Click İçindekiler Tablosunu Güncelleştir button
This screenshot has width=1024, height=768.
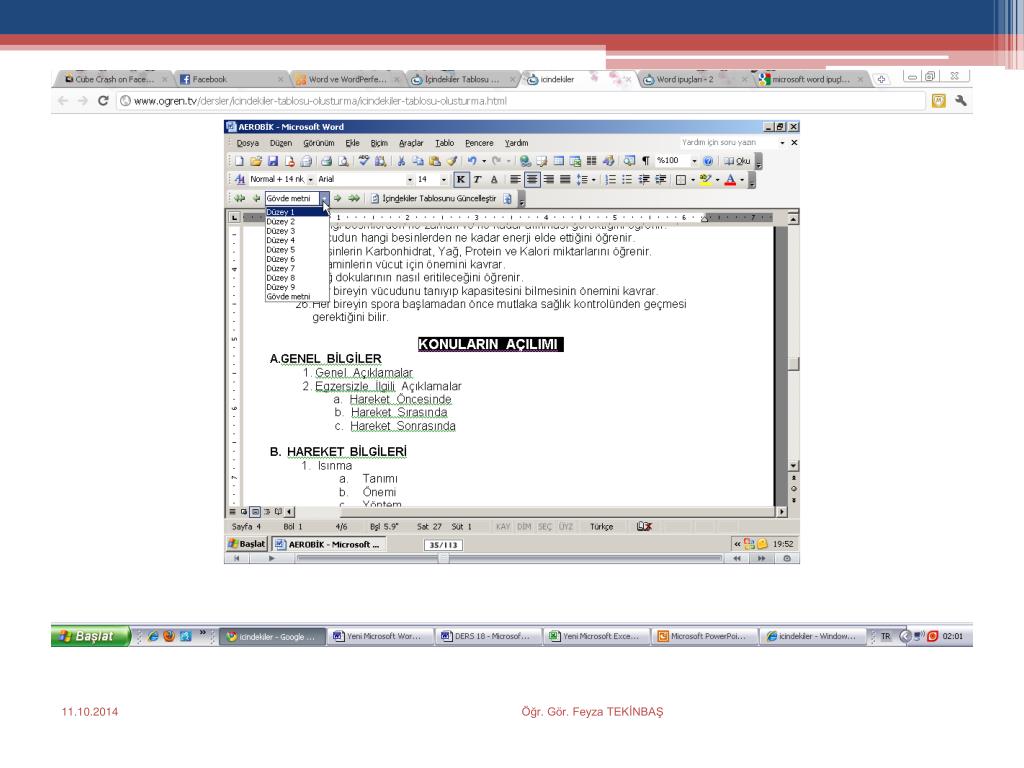(x=434, y=199)
